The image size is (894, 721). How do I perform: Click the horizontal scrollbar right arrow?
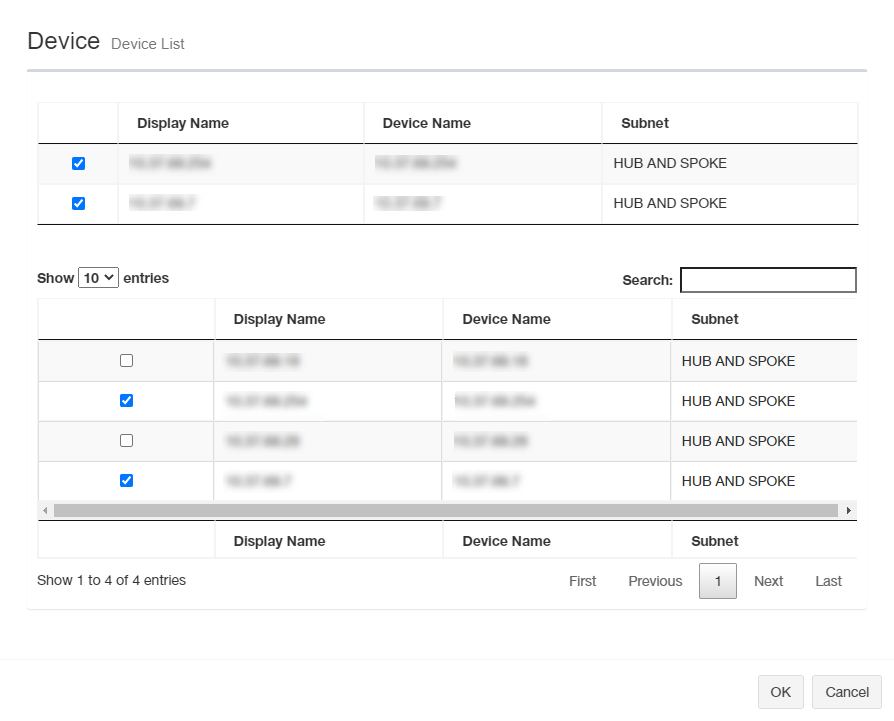point(849,511)
